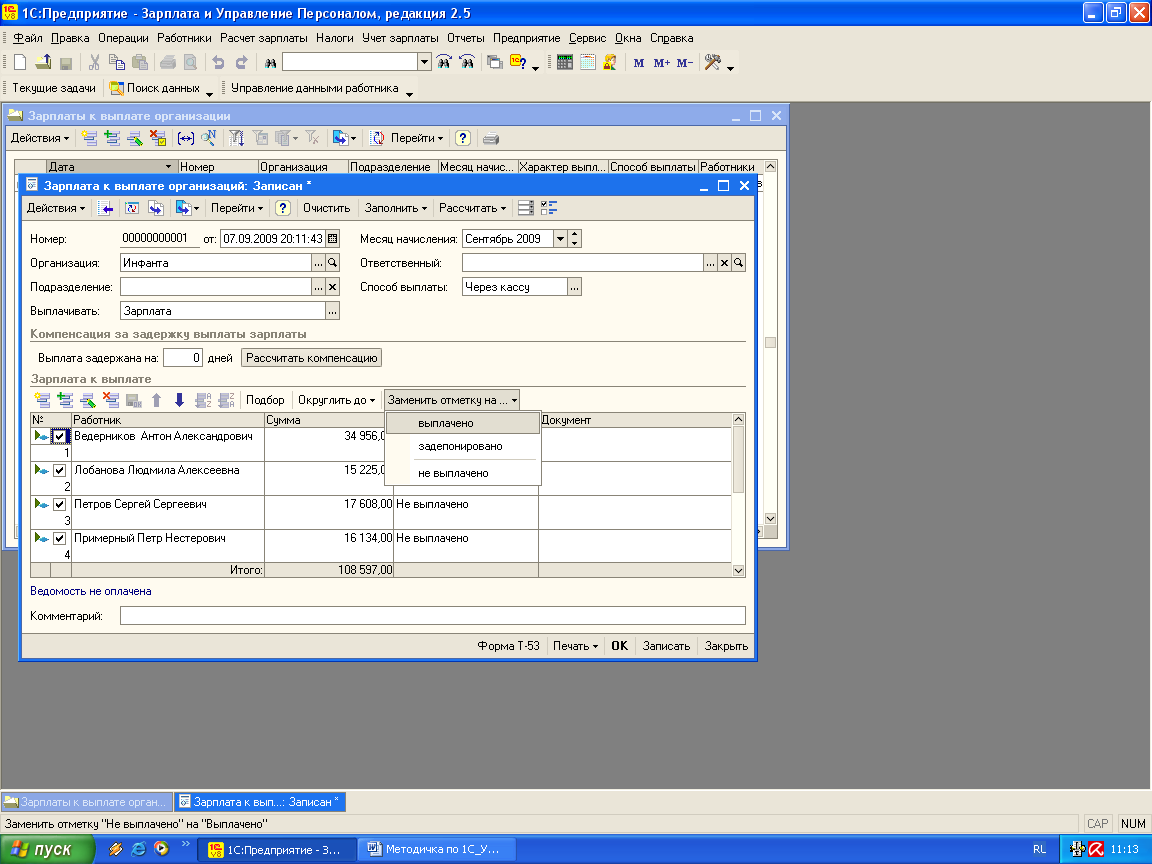This screenshot has height=864, width=1152.
Task: Open the Месяц начисления dropdown arrow
Action: click(x=559, y=239)
